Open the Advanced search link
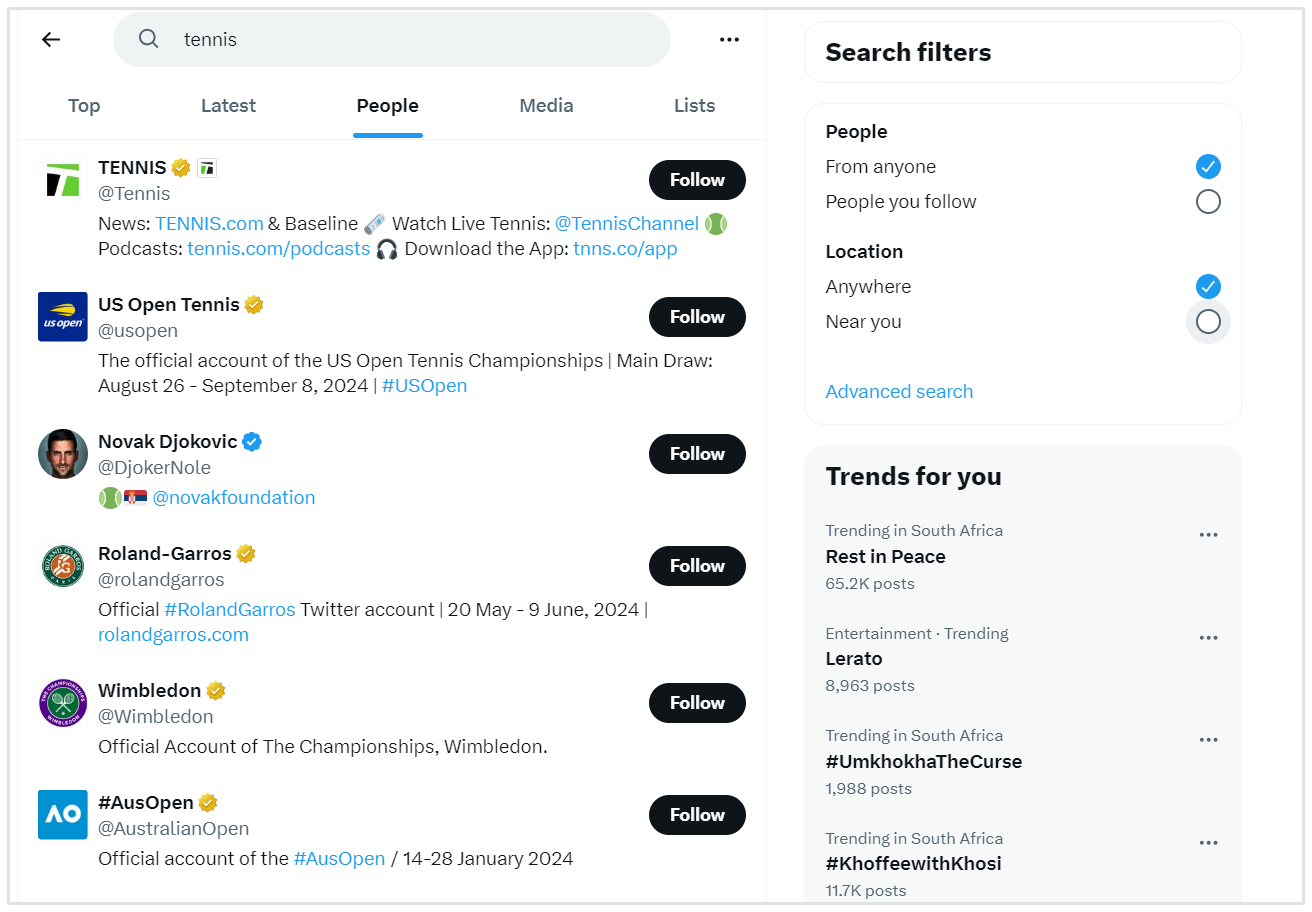Image resolution: width=1312 pixels, height=912 pixels. 899,392
